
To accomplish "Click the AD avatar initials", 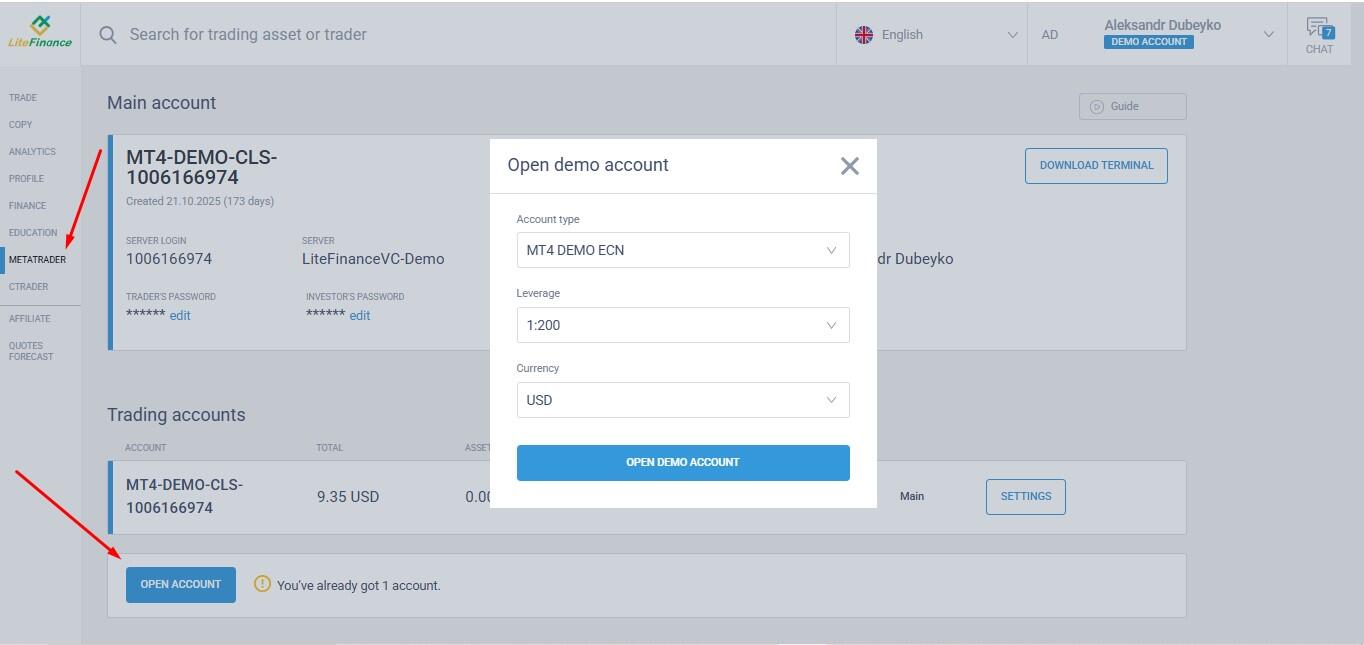I will click(1049, 34).
